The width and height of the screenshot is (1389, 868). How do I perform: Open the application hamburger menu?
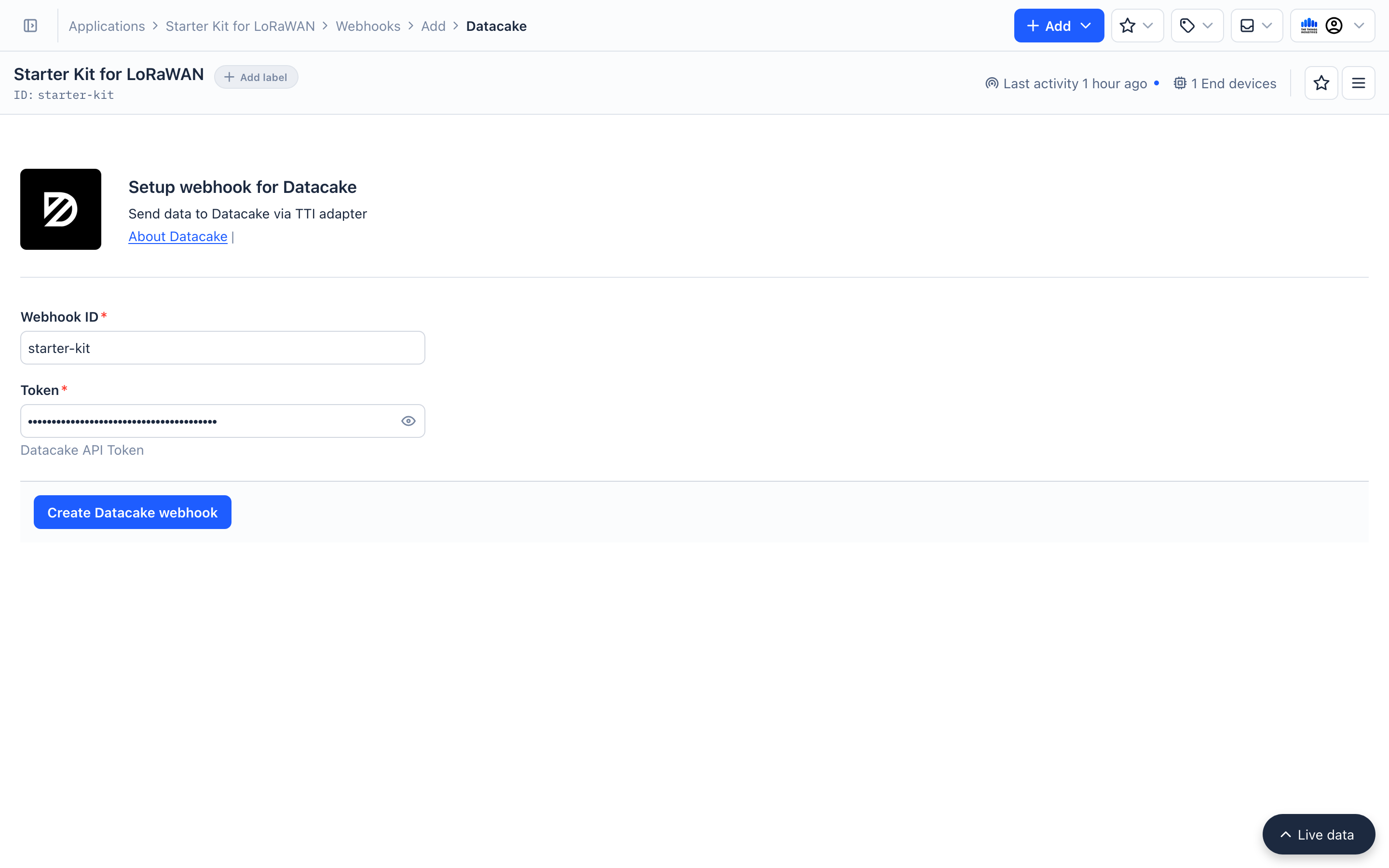(1358, 83)
